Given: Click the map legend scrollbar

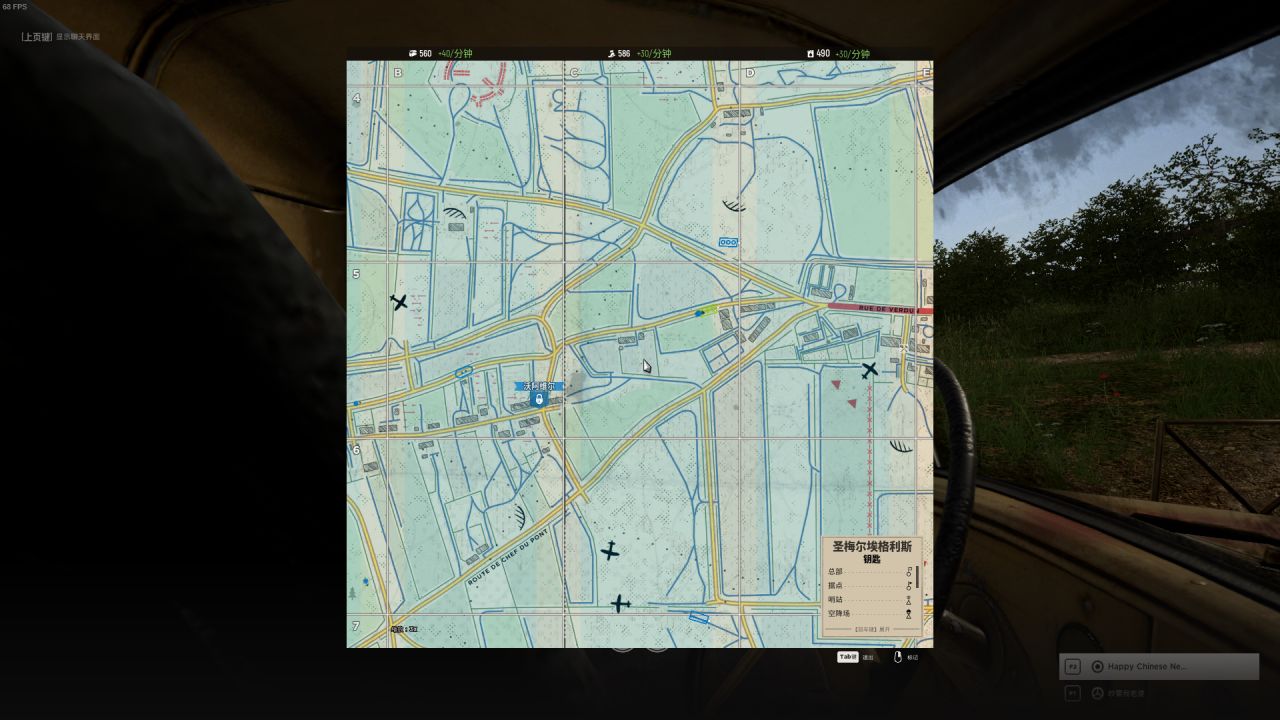Looking at the screenshot, I should click(917, 577).
